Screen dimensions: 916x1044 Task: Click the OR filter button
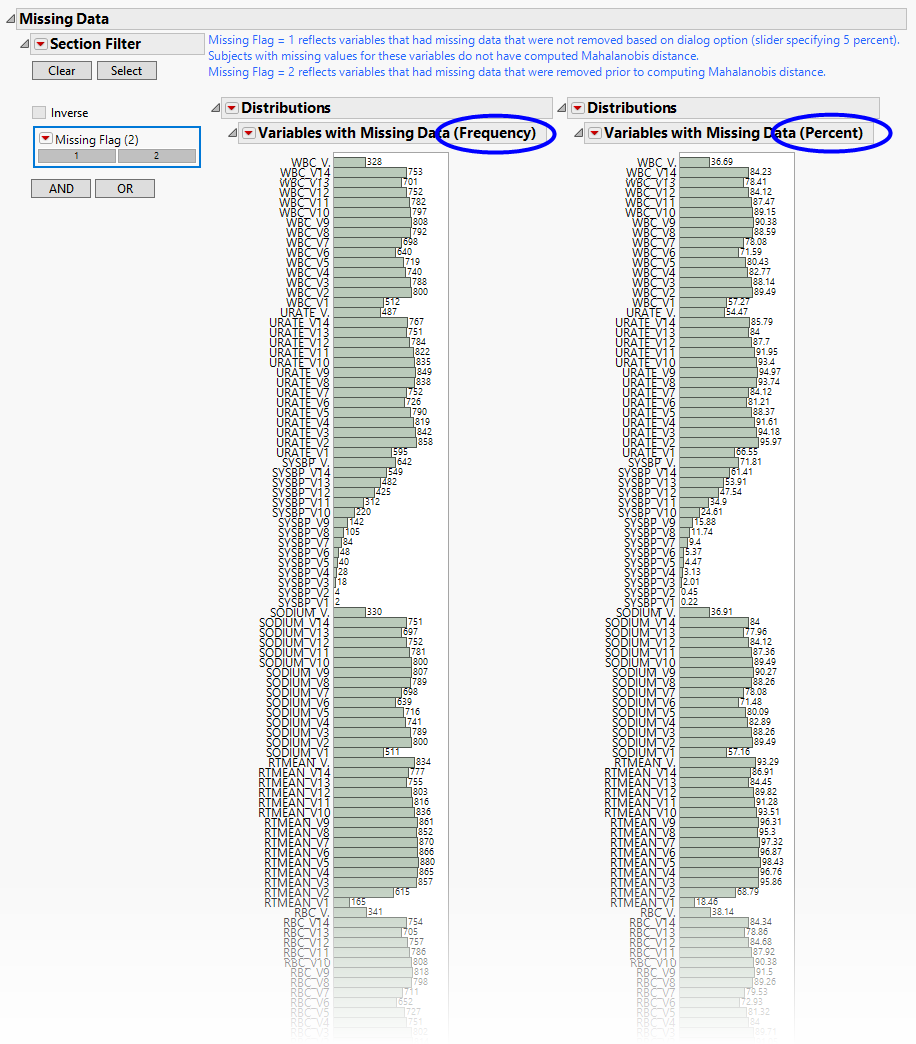(x=125, y=188)
